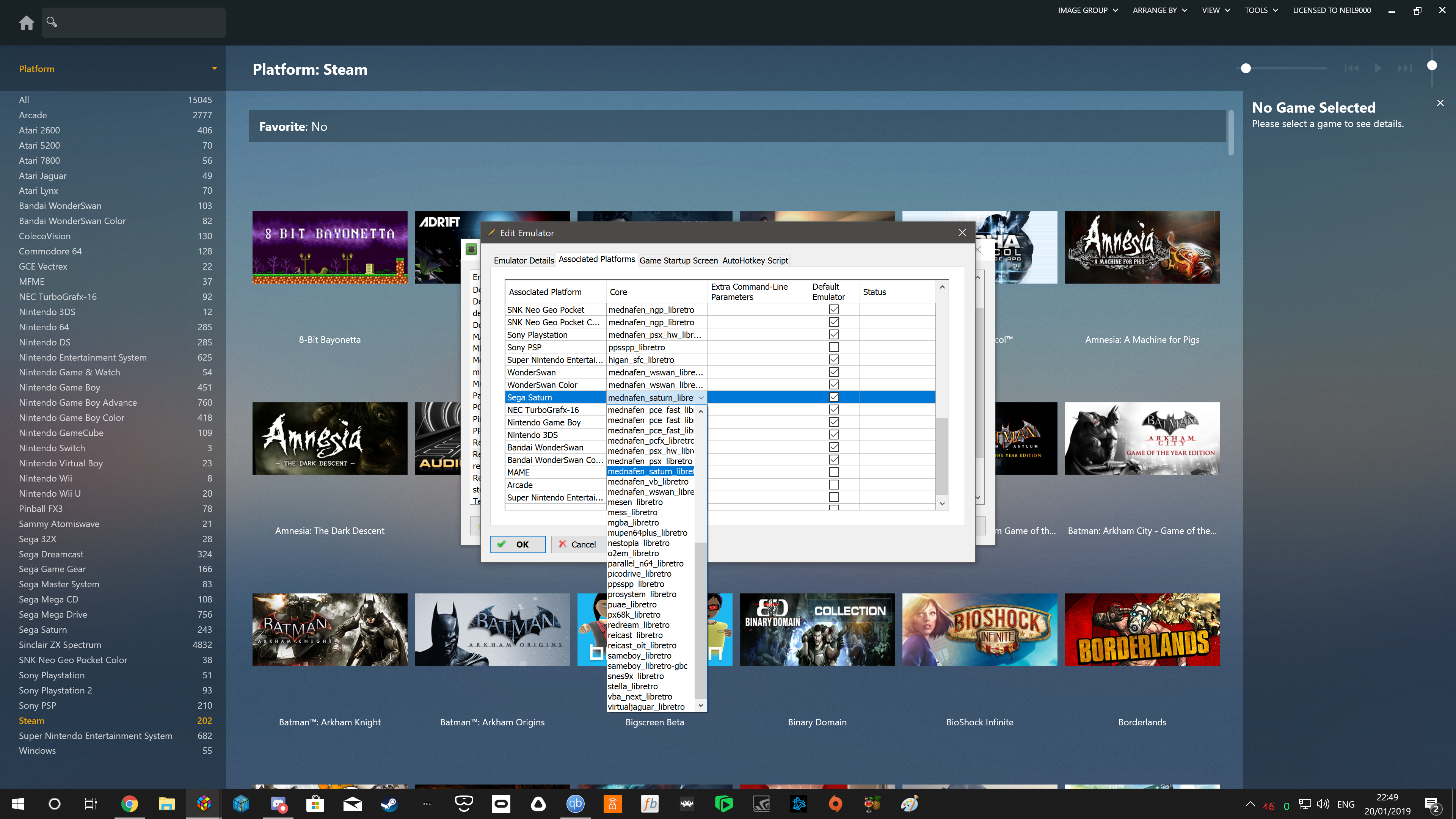Switch to the AutoHotkey Script tab
Screen dimensions: 1456x819
click(x=755, y=260)
